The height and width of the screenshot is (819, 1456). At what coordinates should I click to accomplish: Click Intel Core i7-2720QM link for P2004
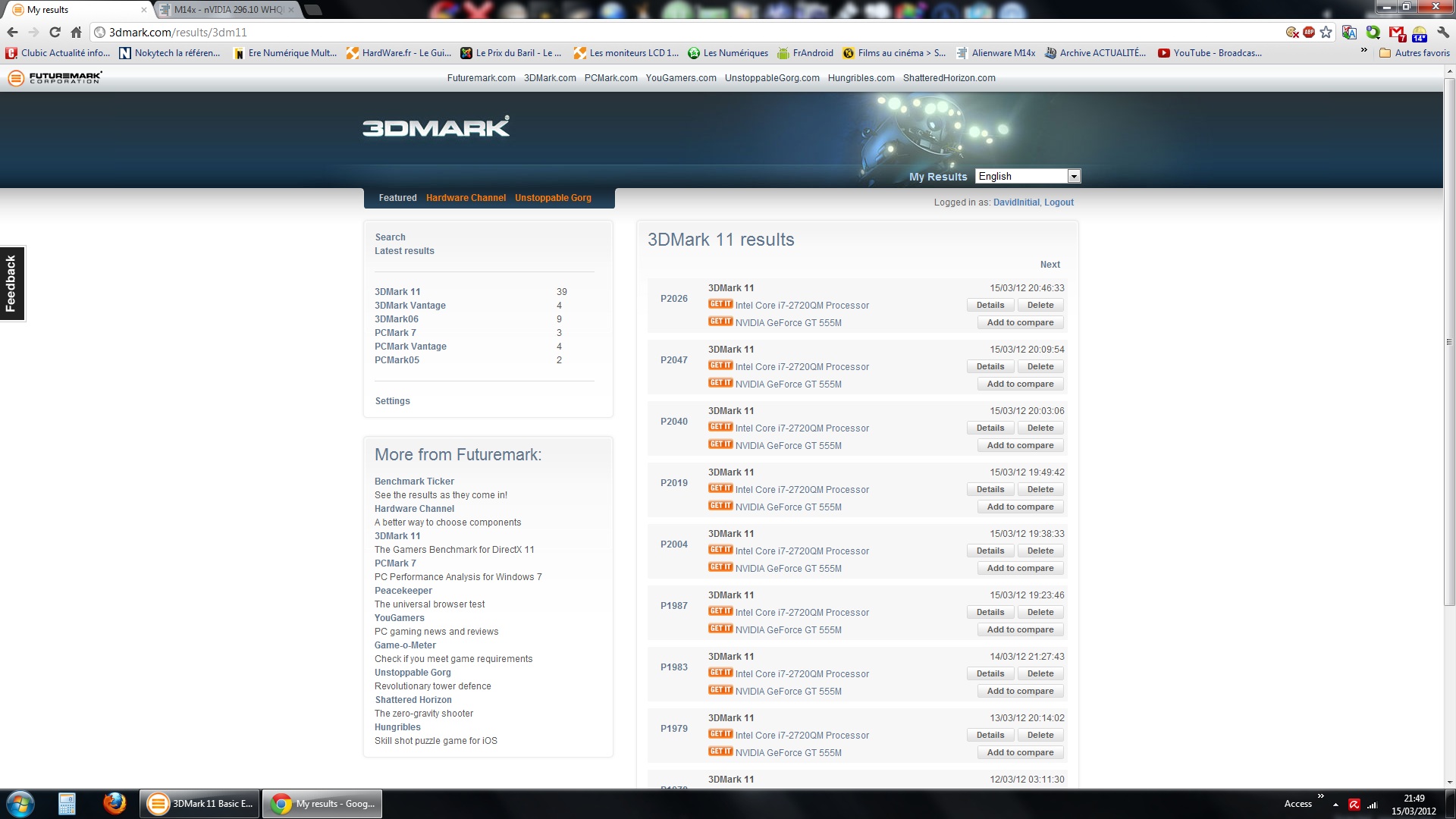(x=802, y=551)
